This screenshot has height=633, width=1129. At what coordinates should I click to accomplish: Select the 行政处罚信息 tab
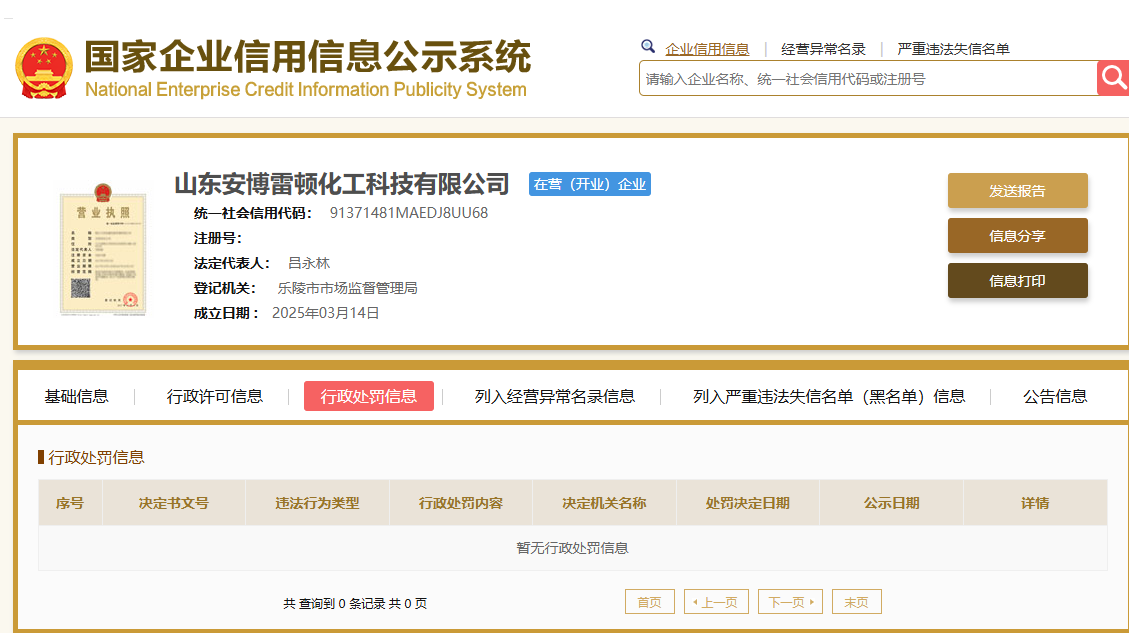[x=369, y=396]
